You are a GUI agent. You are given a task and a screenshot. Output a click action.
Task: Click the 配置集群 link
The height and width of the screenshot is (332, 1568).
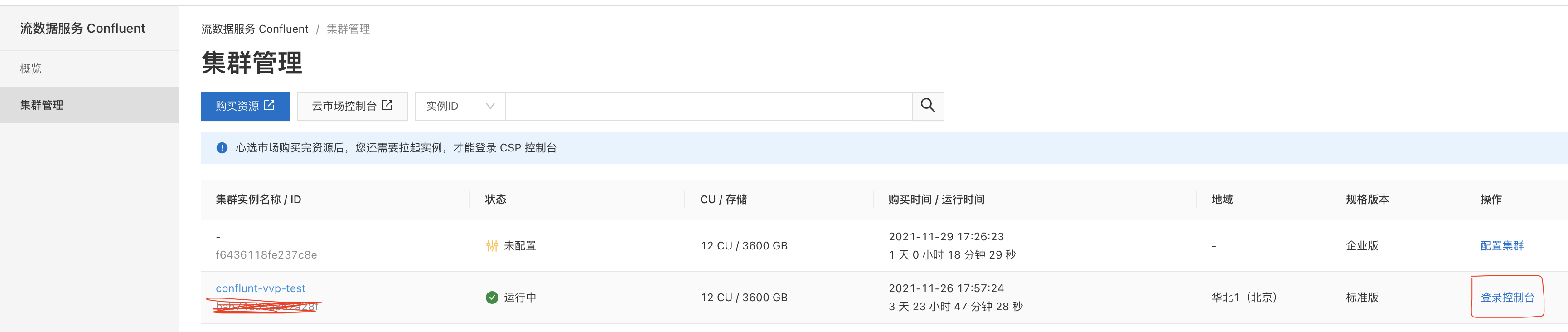pyautogui.click(x=1502, y=245)
